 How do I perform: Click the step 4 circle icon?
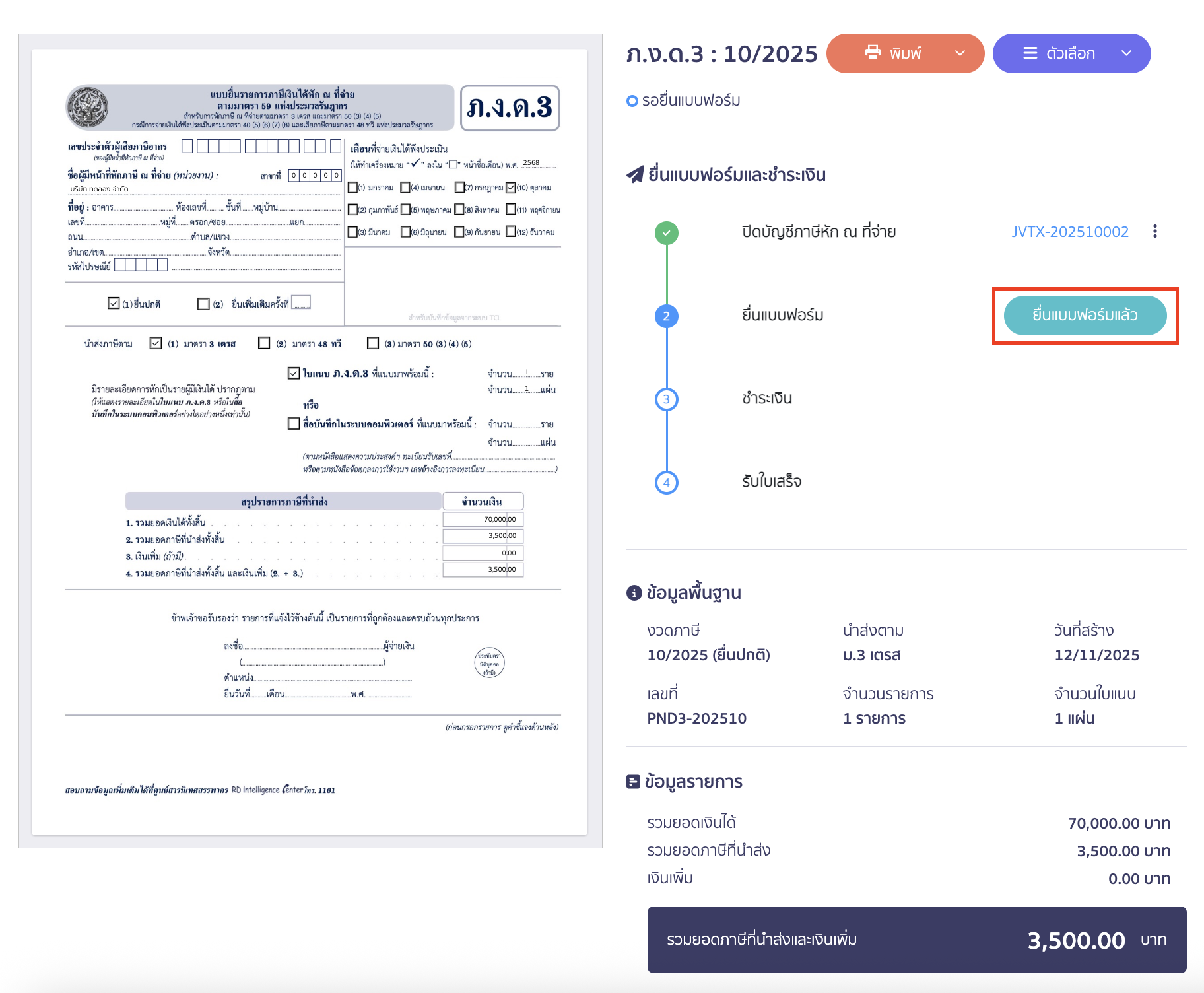click(x=666, y=483)
